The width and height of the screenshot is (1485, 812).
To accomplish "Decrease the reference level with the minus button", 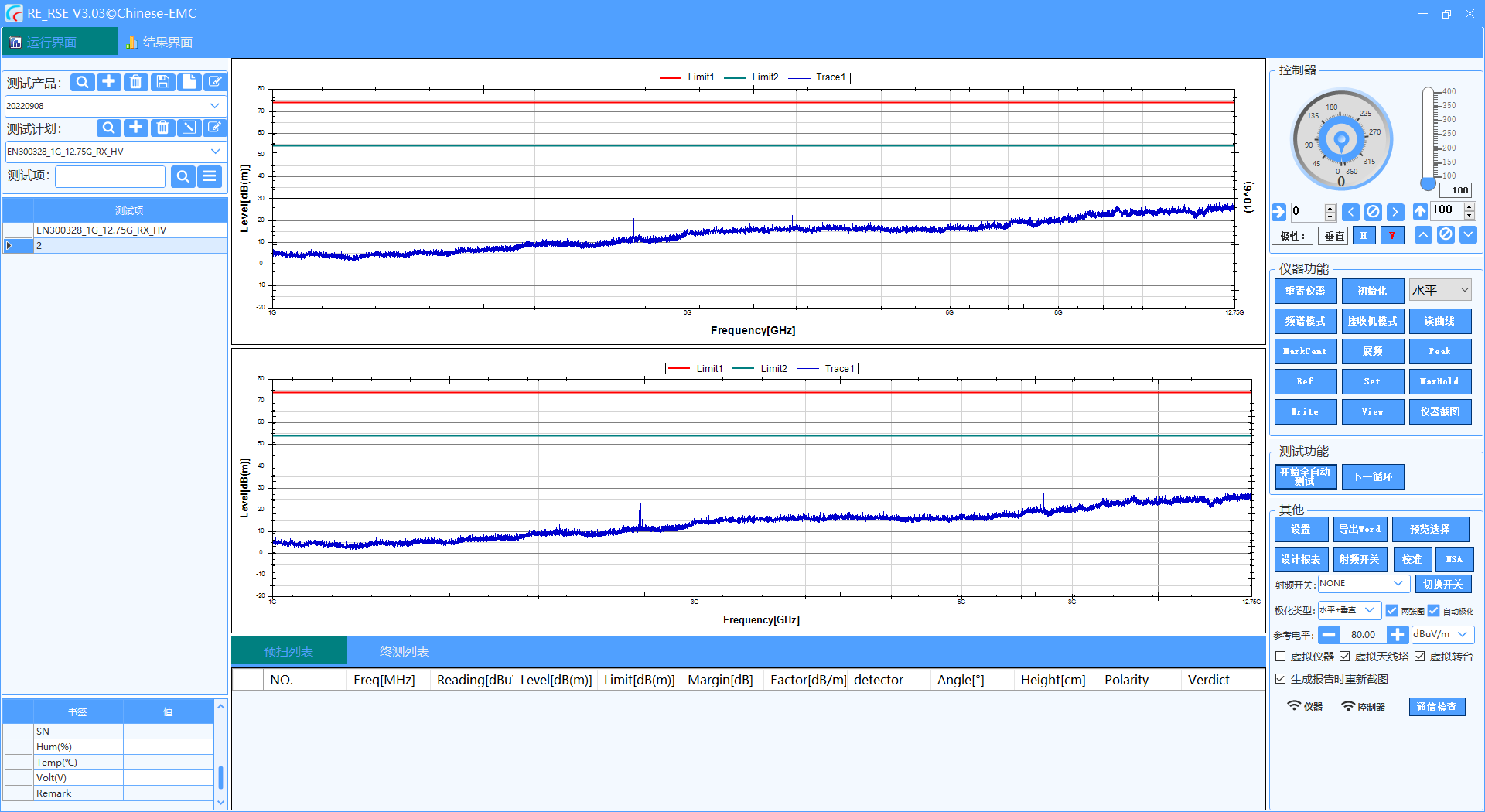I will click(1329, 635).
